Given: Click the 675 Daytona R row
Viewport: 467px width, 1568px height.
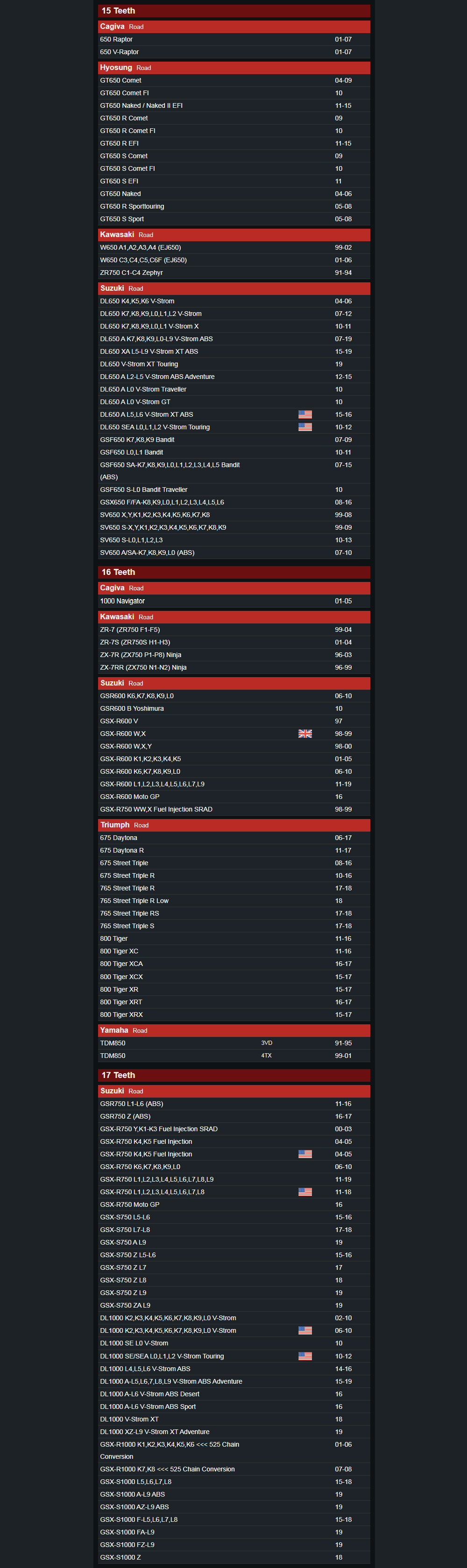Looking at the screenshot, I should pos(234,850).
